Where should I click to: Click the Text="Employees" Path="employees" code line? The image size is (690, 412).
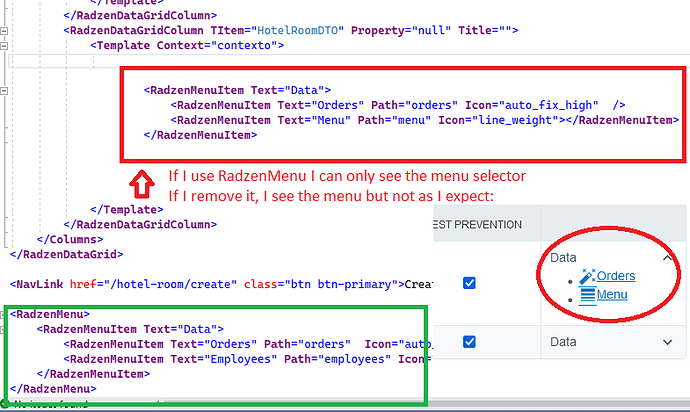(x=248, y=359)
